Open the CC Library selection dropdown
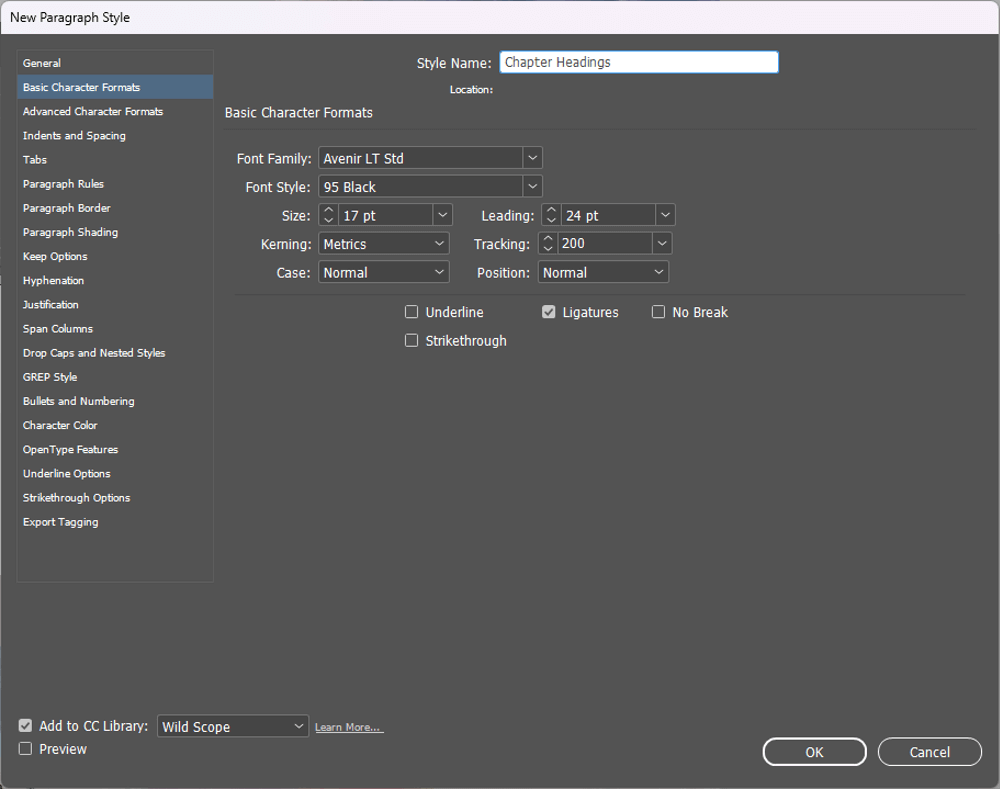Image resolution: width=1000 pixels, height=789 pixels. tap(233, 726)
